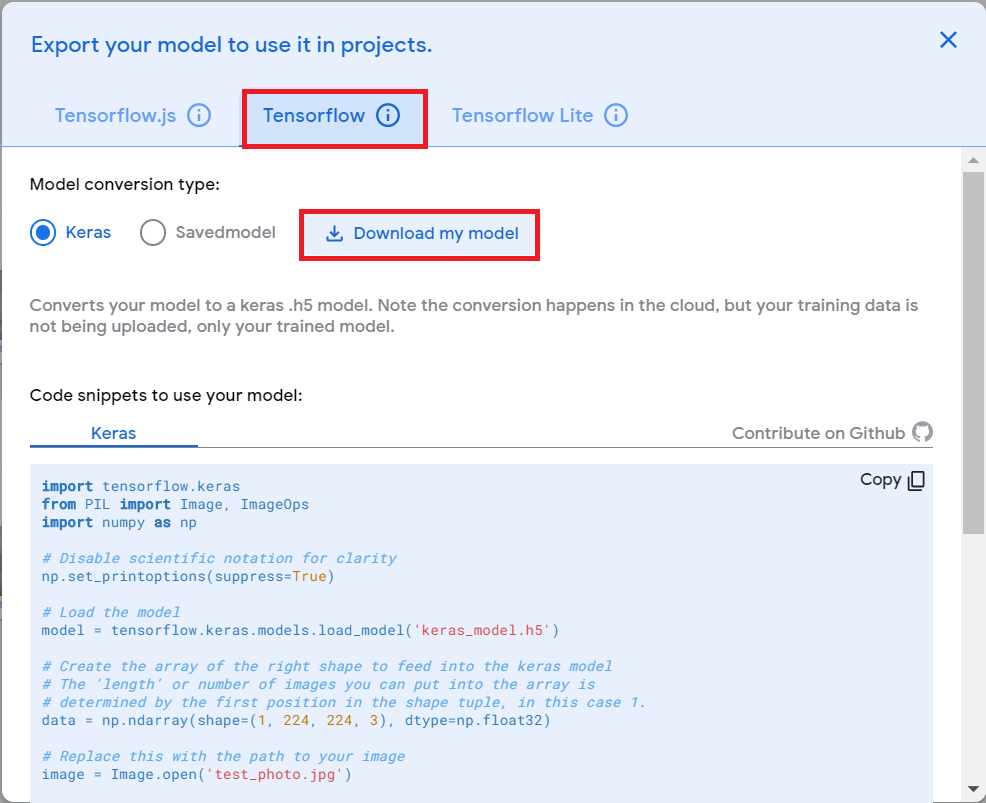
Task: Click the 'Converts your model to a keras' description
Action: (x=474, y=316)
